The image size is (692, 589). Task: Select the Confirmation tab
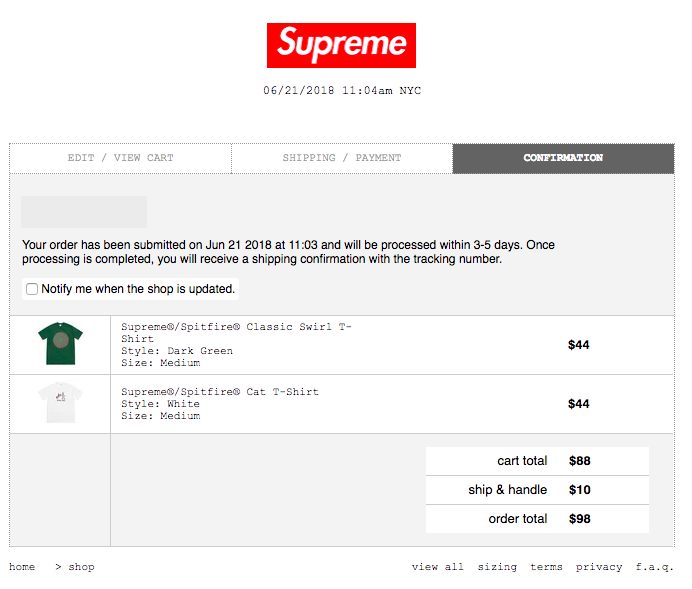click(x=563, y=158)
